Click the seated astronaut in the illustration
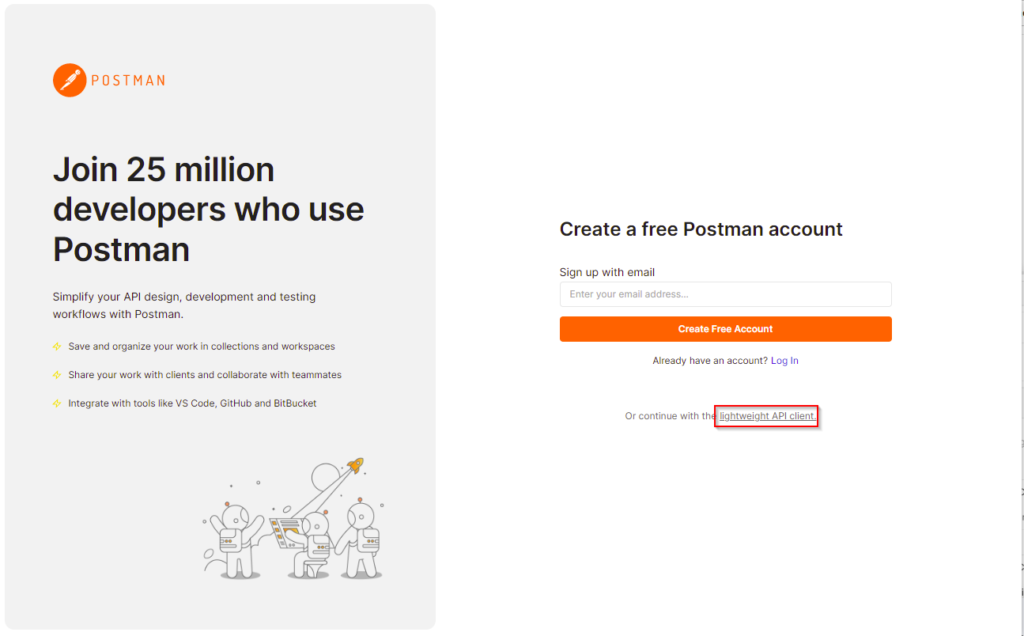 pos(315,545)
